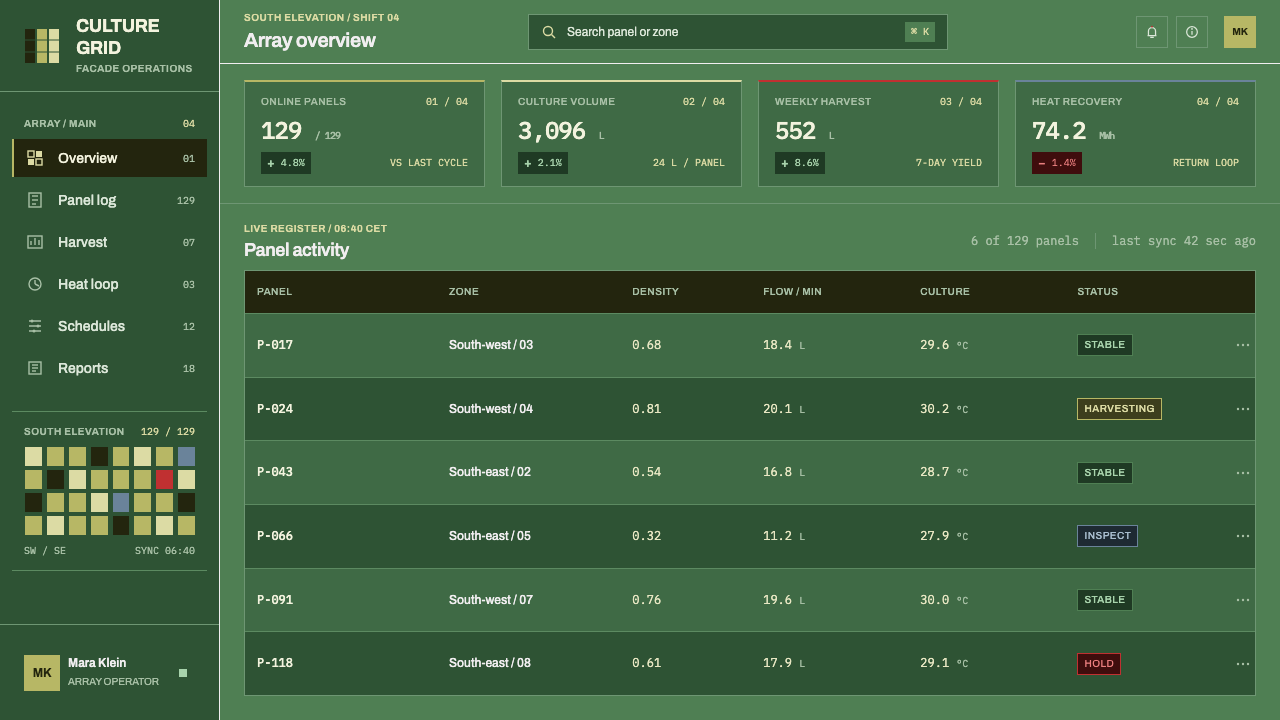Click the search magnifier icon
Image resolution: width=1280 pixels, height=720 pixels.
pos(549,32)
